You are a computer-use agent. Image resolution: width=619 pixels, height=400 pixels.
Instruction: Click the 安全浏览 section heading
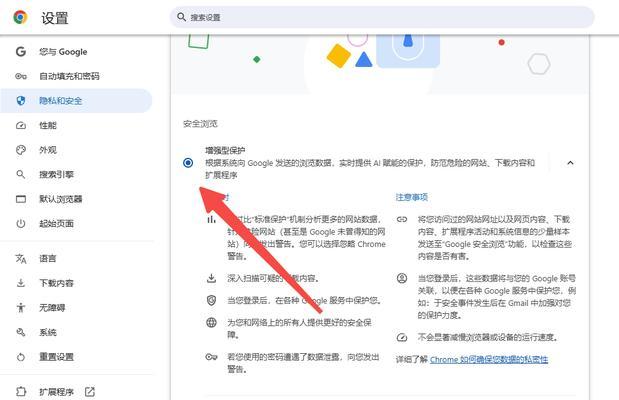[x=200, y=124]
